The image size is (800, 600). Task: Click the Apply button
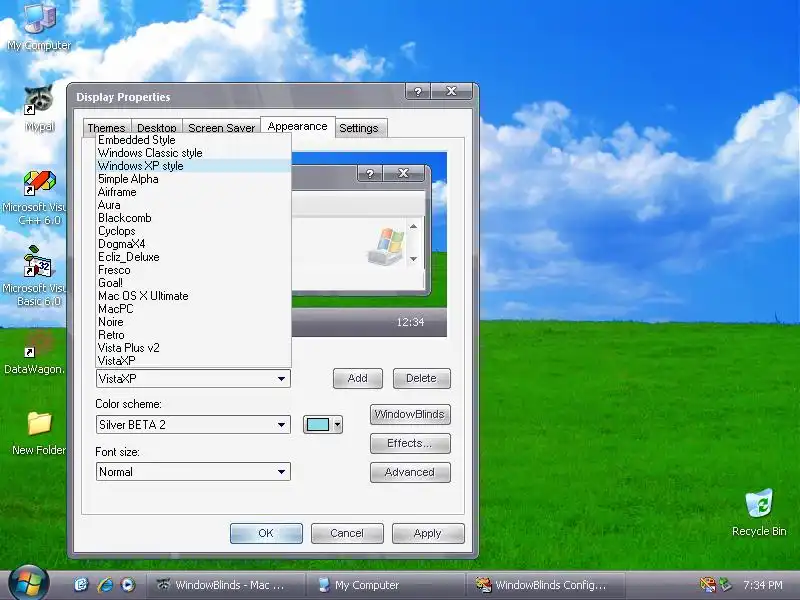pos(428,533)
